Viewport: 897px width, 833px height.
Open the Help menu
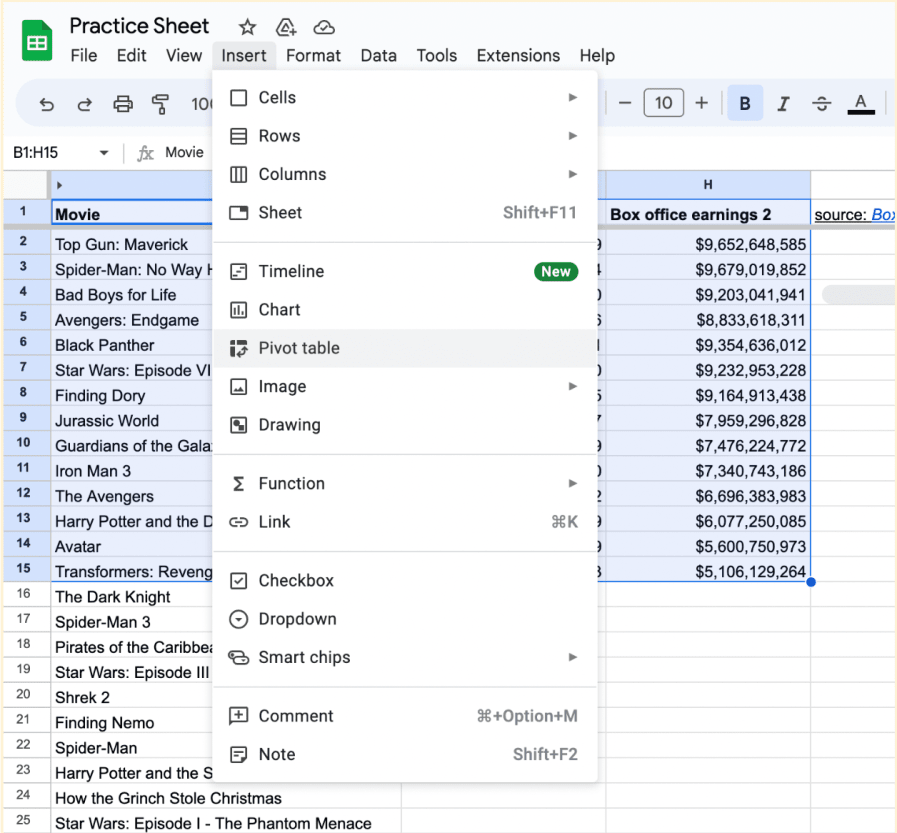click(597, 55)
